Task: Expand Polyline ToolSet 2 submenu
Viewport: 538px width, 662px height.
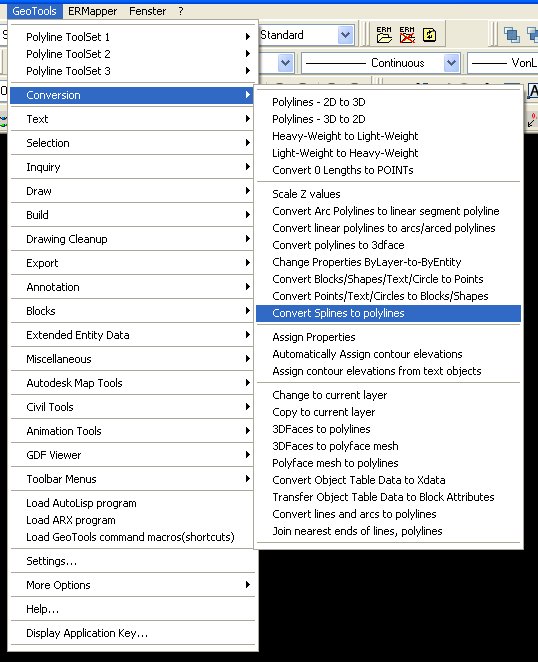Action: (132, 54)
